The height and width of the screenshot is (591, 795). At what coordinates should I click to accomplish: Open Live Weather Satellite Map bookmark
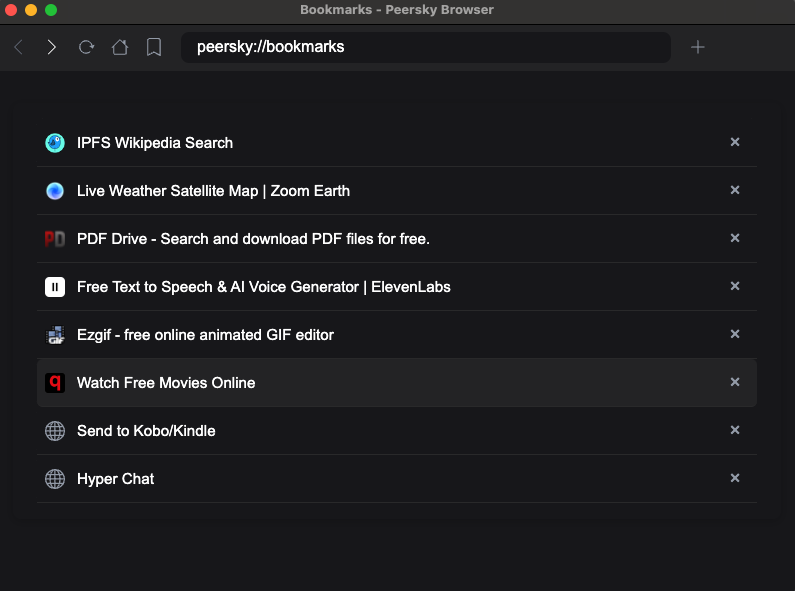tap(213, 191)
